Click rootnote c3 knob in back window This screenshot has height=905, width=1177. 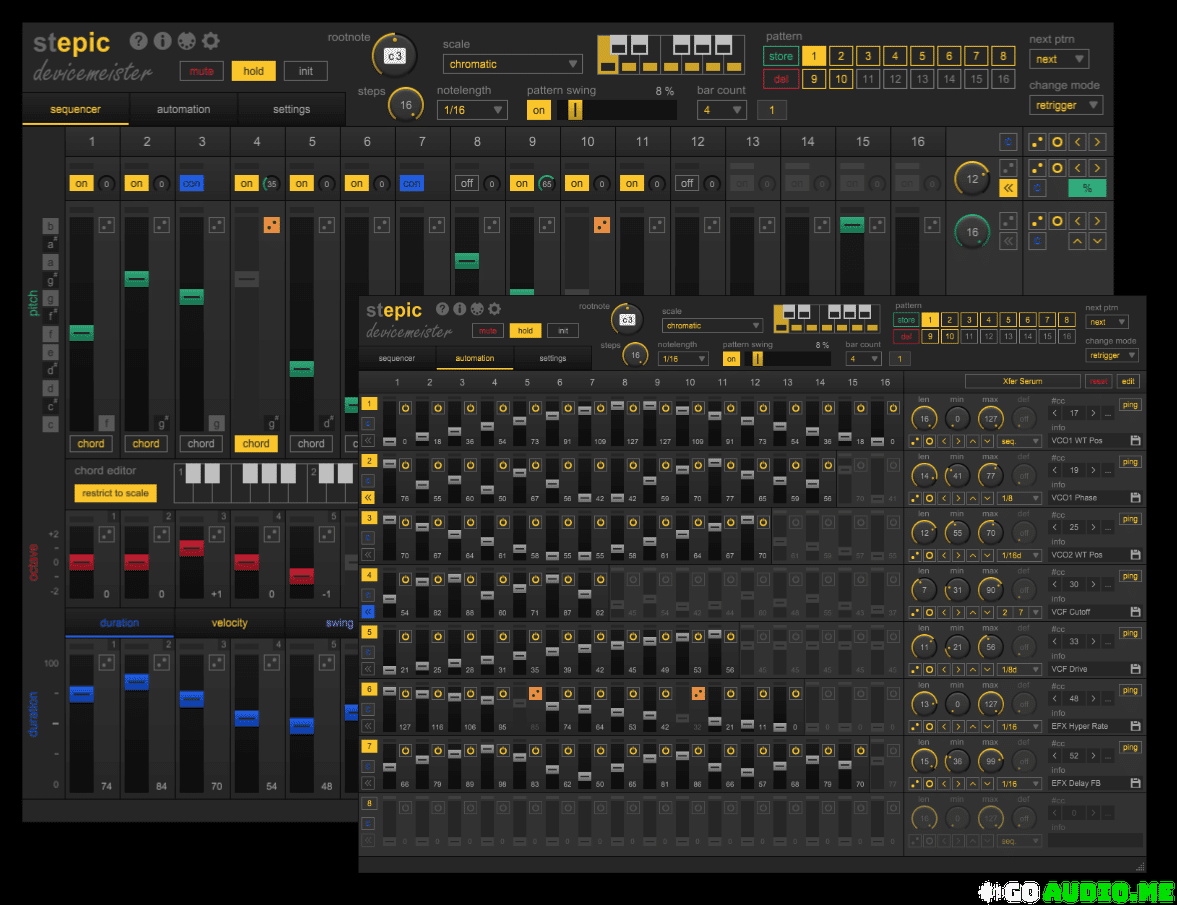[x=394, y=56]
